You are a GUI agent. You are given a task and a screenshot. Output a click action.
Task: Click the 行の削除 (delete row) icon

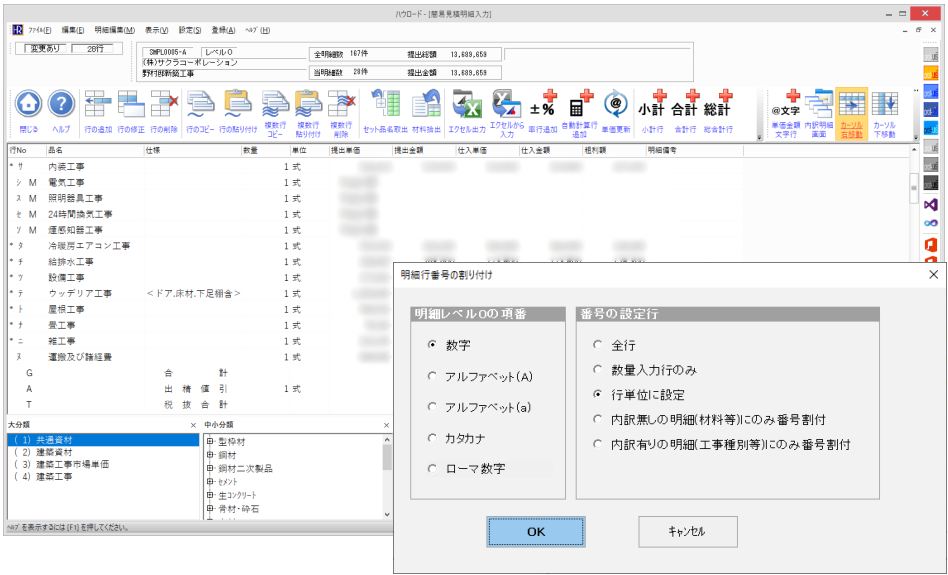tap(164, 106)
